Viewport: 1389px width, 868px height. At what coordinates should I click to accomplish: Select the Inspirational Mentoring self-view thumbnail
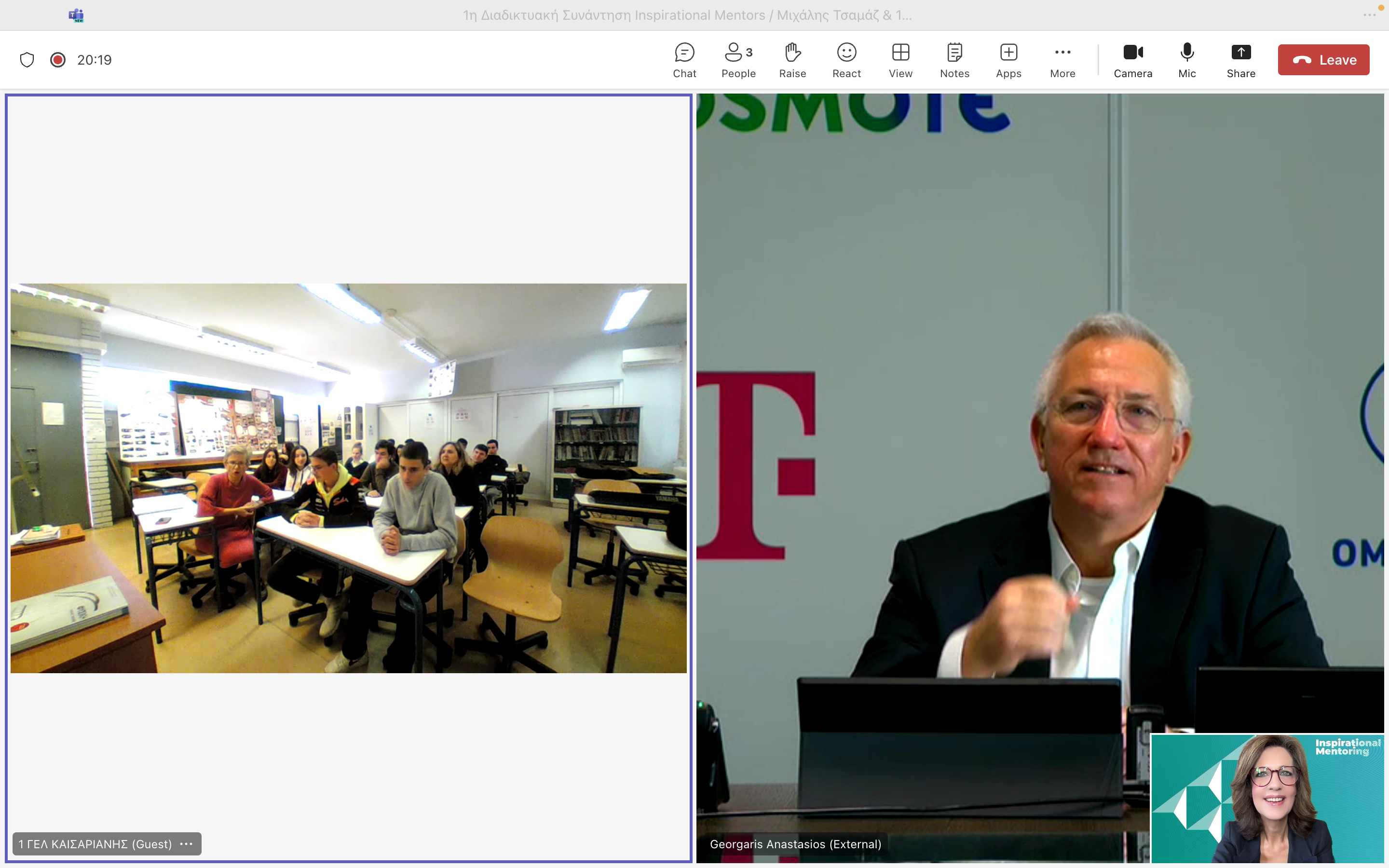[1267, 798]
